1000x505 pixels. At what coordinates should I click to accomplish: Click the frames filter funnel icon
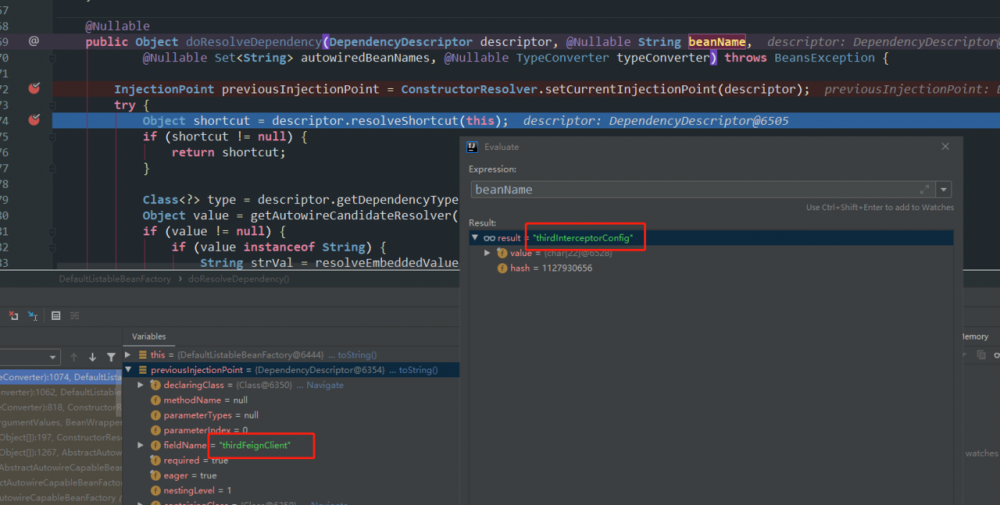point(111,357)
